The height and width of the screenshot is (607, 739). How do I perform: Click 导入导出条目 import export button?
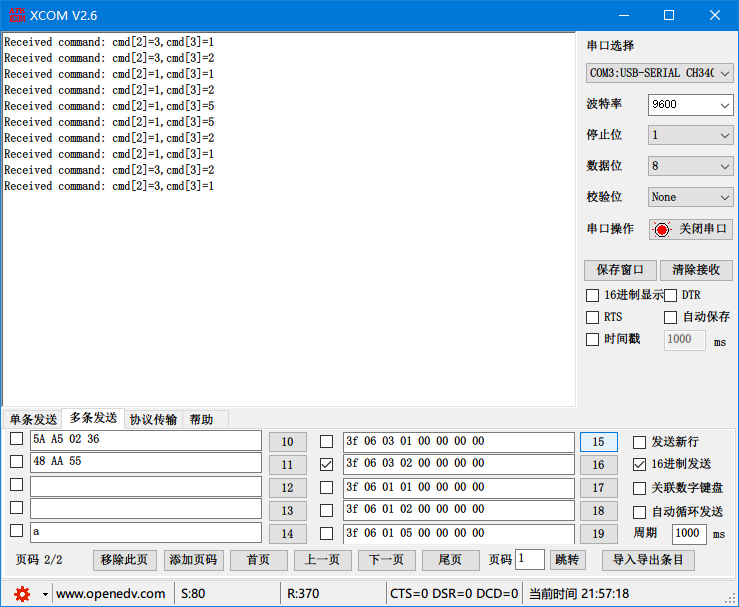tap(648, 560)
